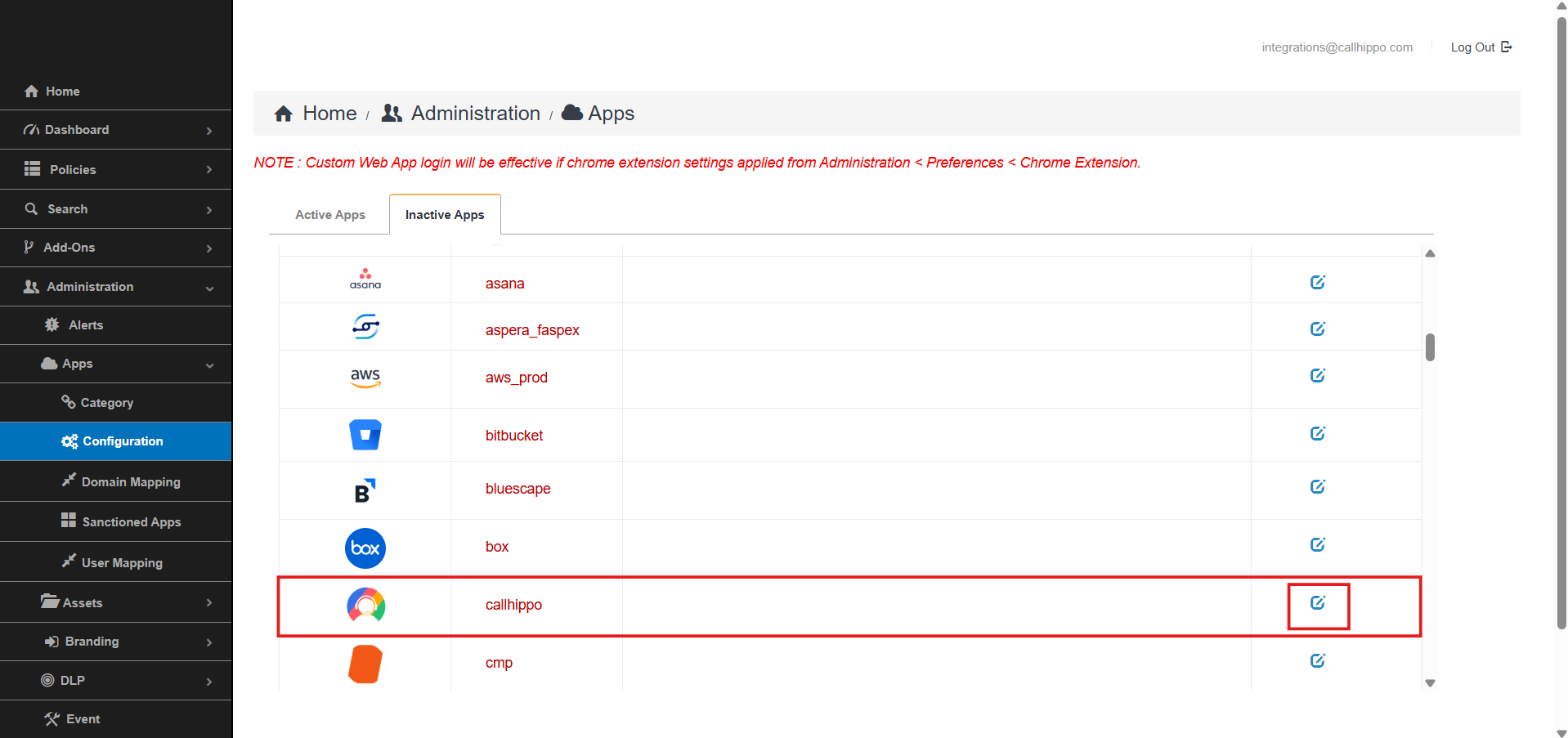Screen dimensions: 1568x738
Task: Click the app list scroll-up arrow
Action: click(x=1430, y=253)
